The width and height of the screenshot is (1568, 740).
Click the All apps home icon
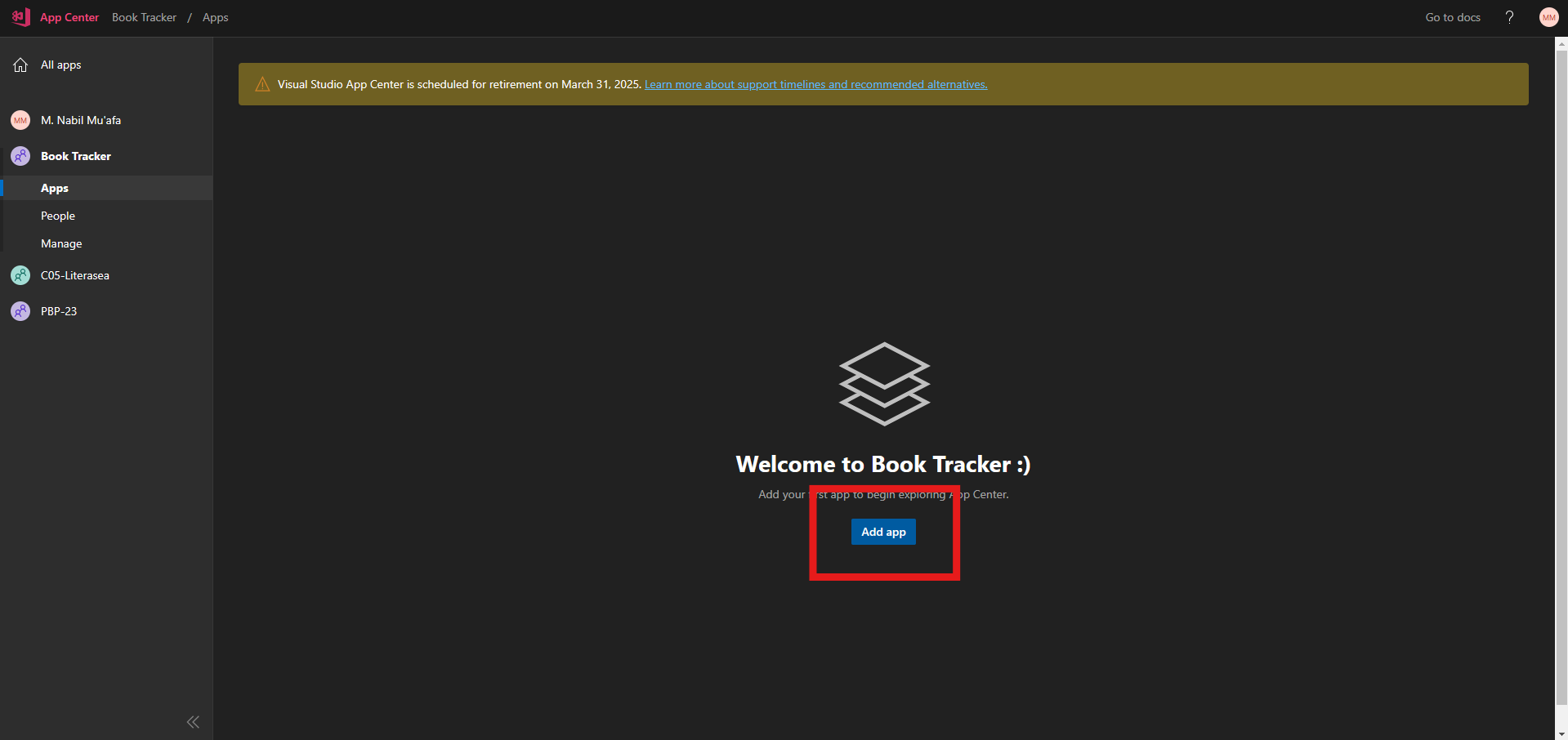[x=20, y=65]
